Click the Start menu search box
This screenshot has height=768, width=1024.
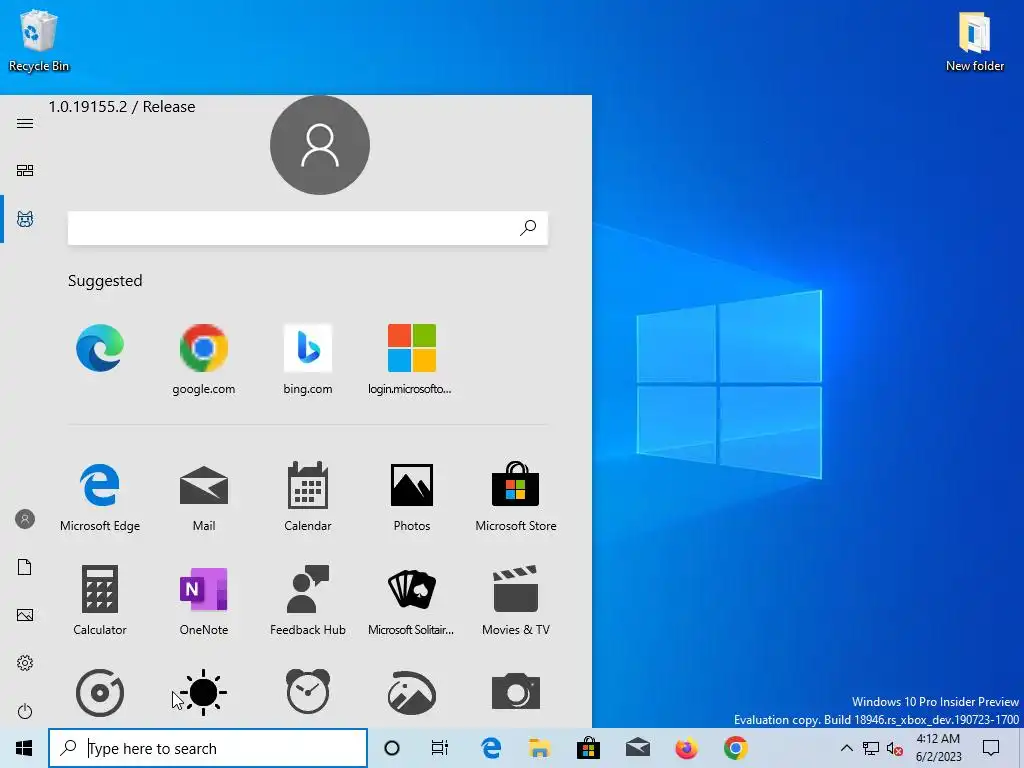click(x=308, y=228)
